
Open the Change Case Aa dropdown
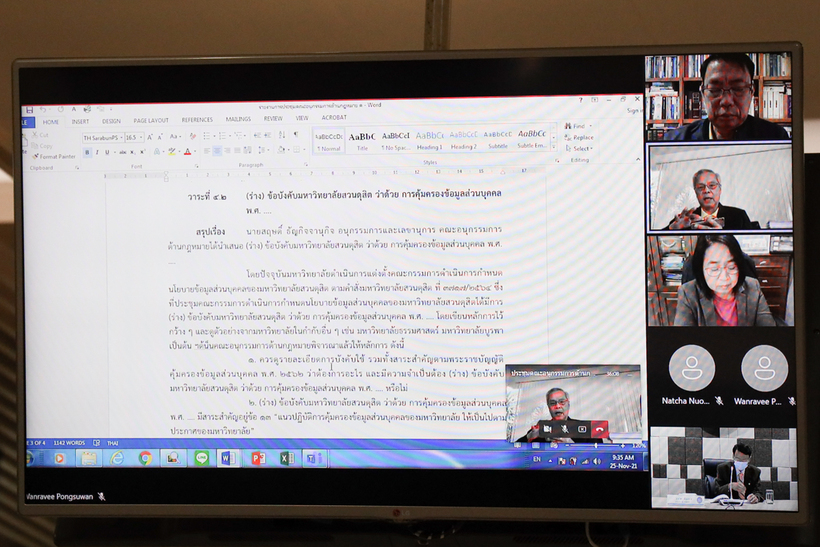point(175,136)
